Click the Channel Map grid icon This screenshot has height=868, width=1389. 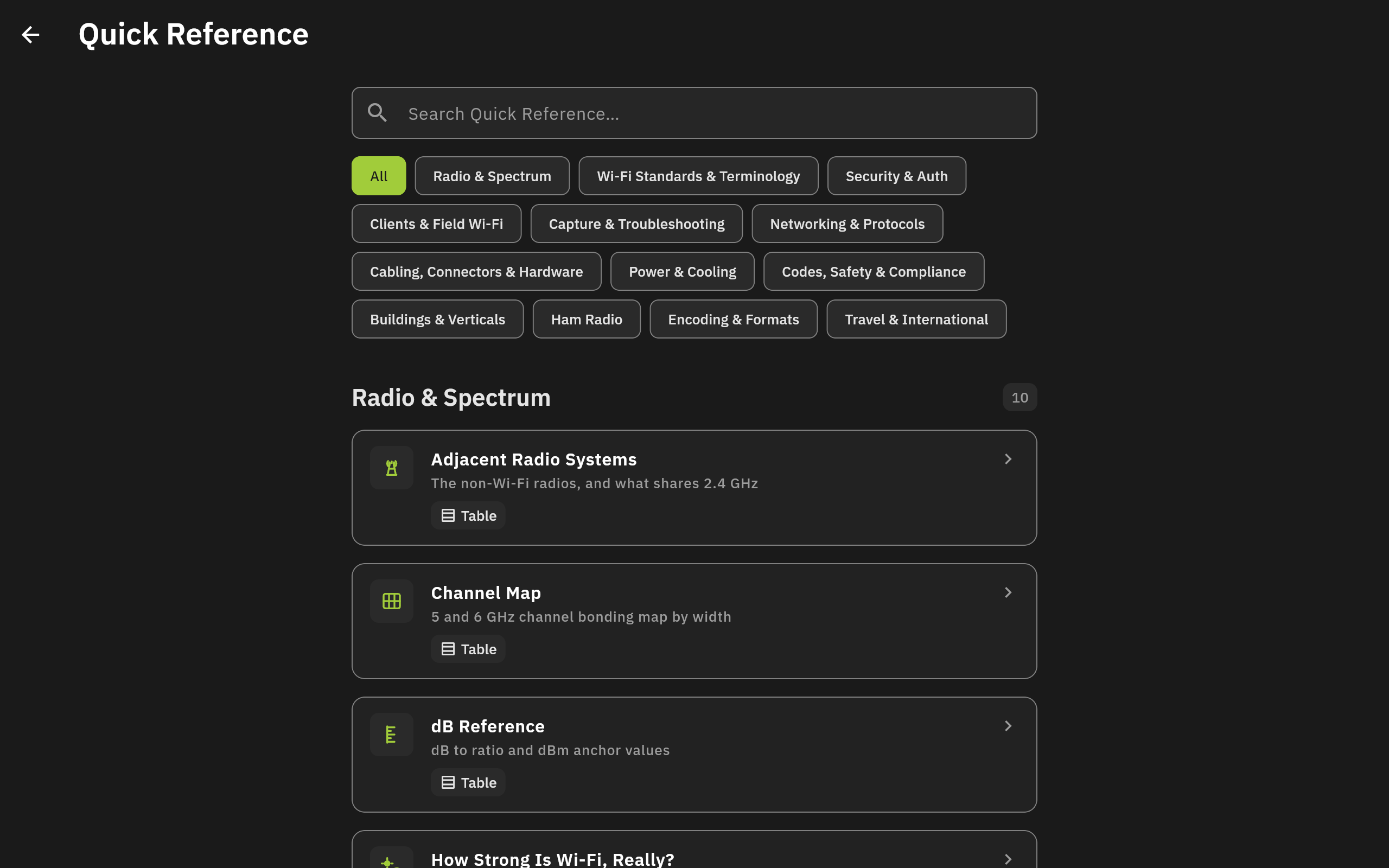point(391,601)
